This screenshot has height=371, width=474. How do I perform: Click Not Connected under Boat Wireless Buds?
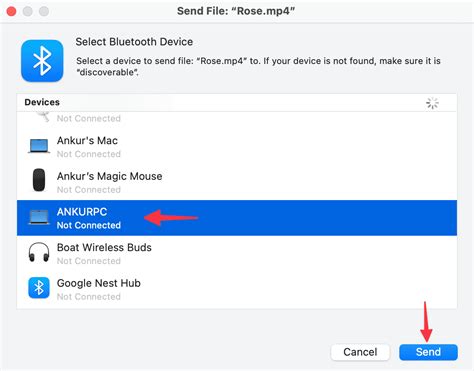[89, 261]
